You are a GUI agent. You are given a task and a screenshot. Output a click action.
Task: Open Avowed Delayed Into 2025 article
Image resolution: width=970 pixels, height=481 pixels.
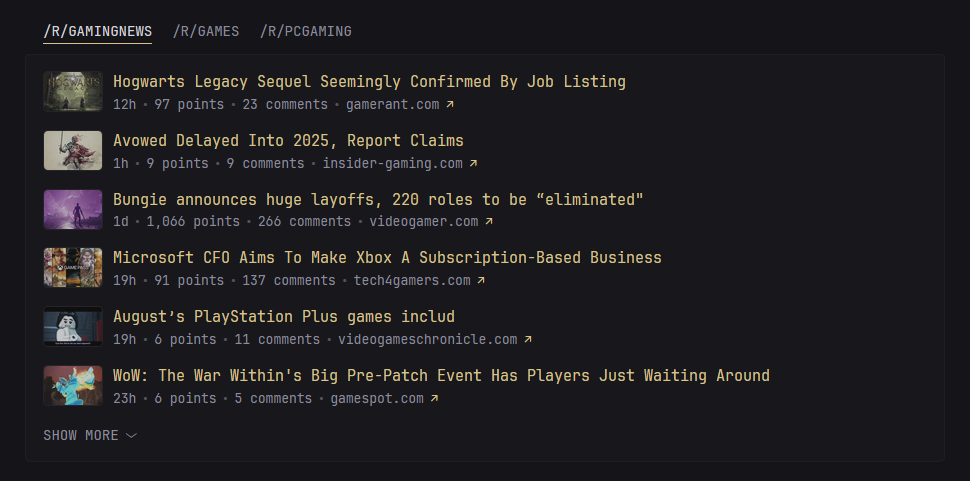coord(288,141)
